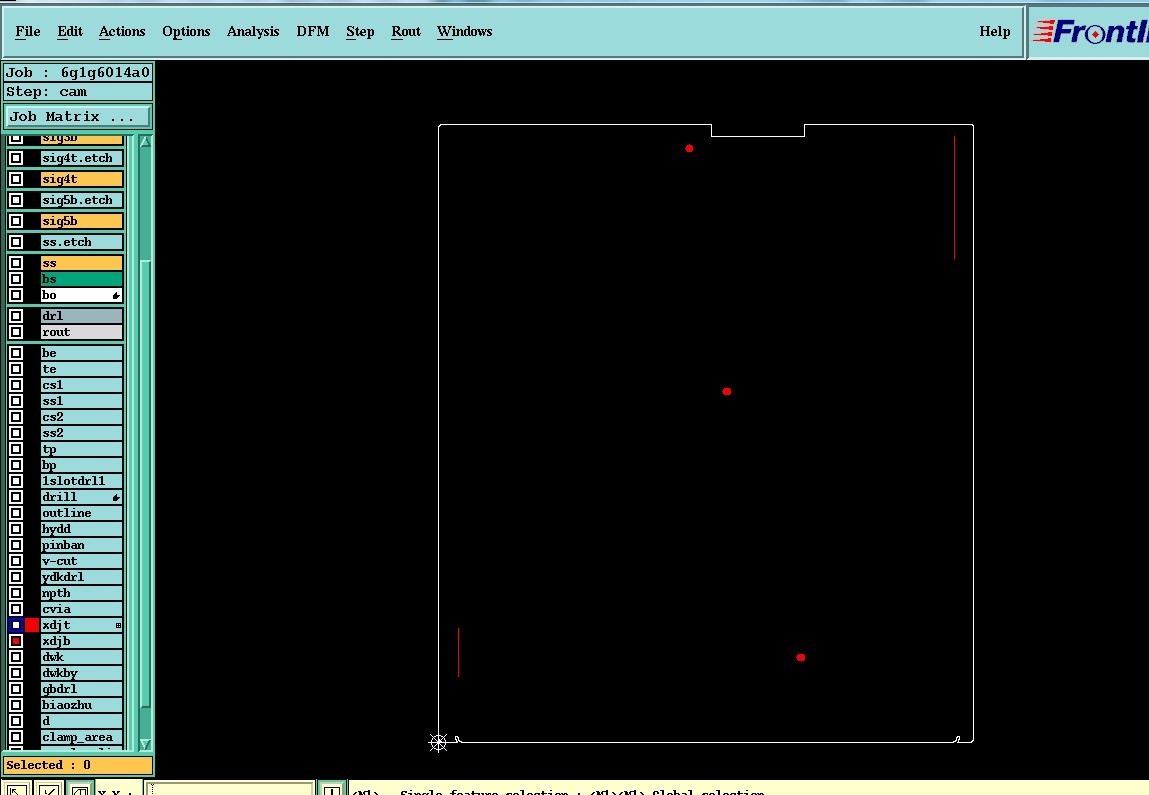Screen dimensions: 1149x795
Task: Select the be layer name
Action: [x=81, y=353]
